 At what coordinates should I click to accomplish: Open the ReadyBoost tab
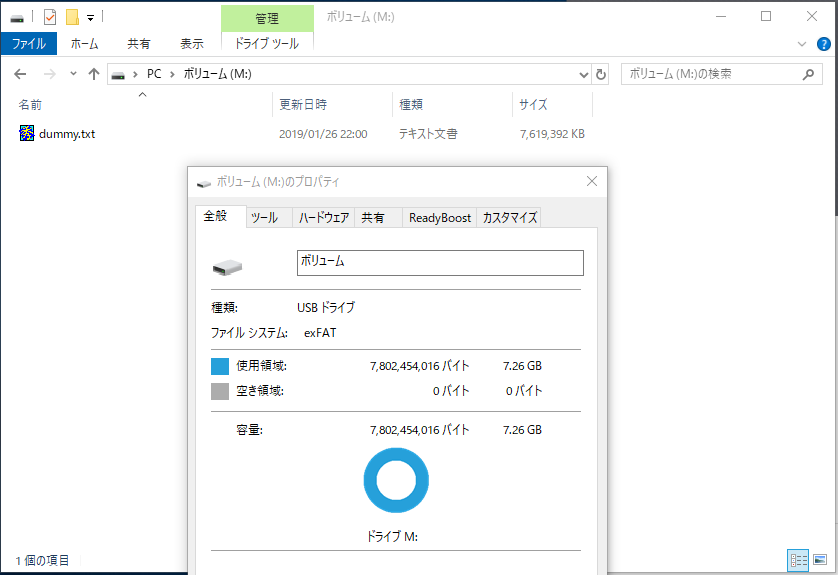click(x=440, y=217)
